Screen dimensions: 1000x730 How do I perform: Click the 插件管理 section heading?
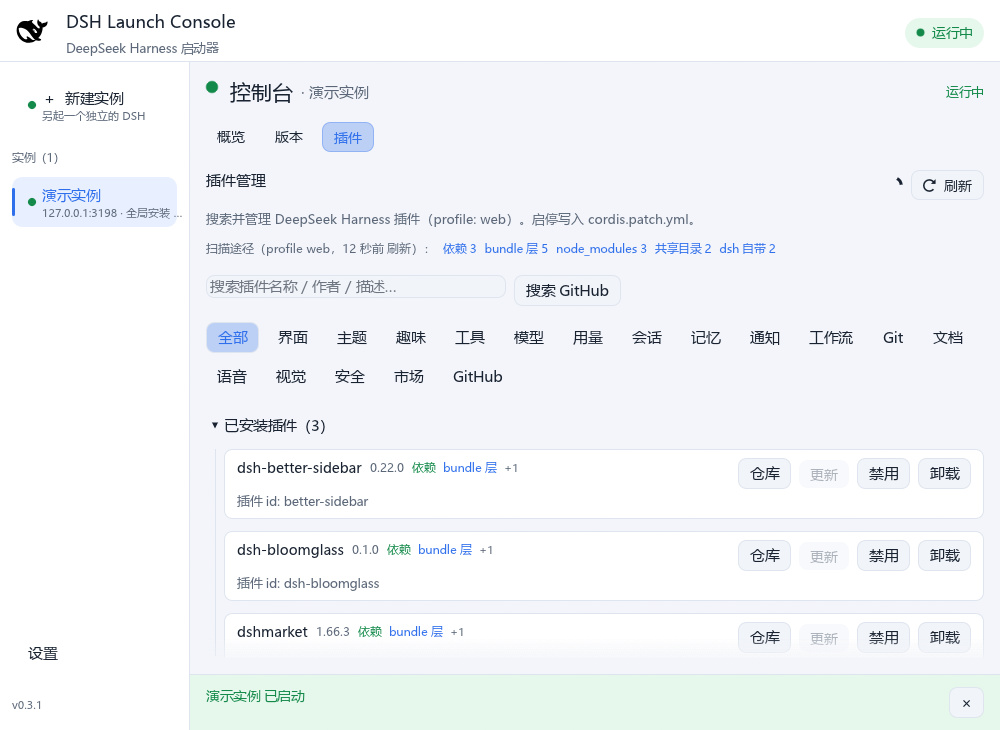pos(236,181)
